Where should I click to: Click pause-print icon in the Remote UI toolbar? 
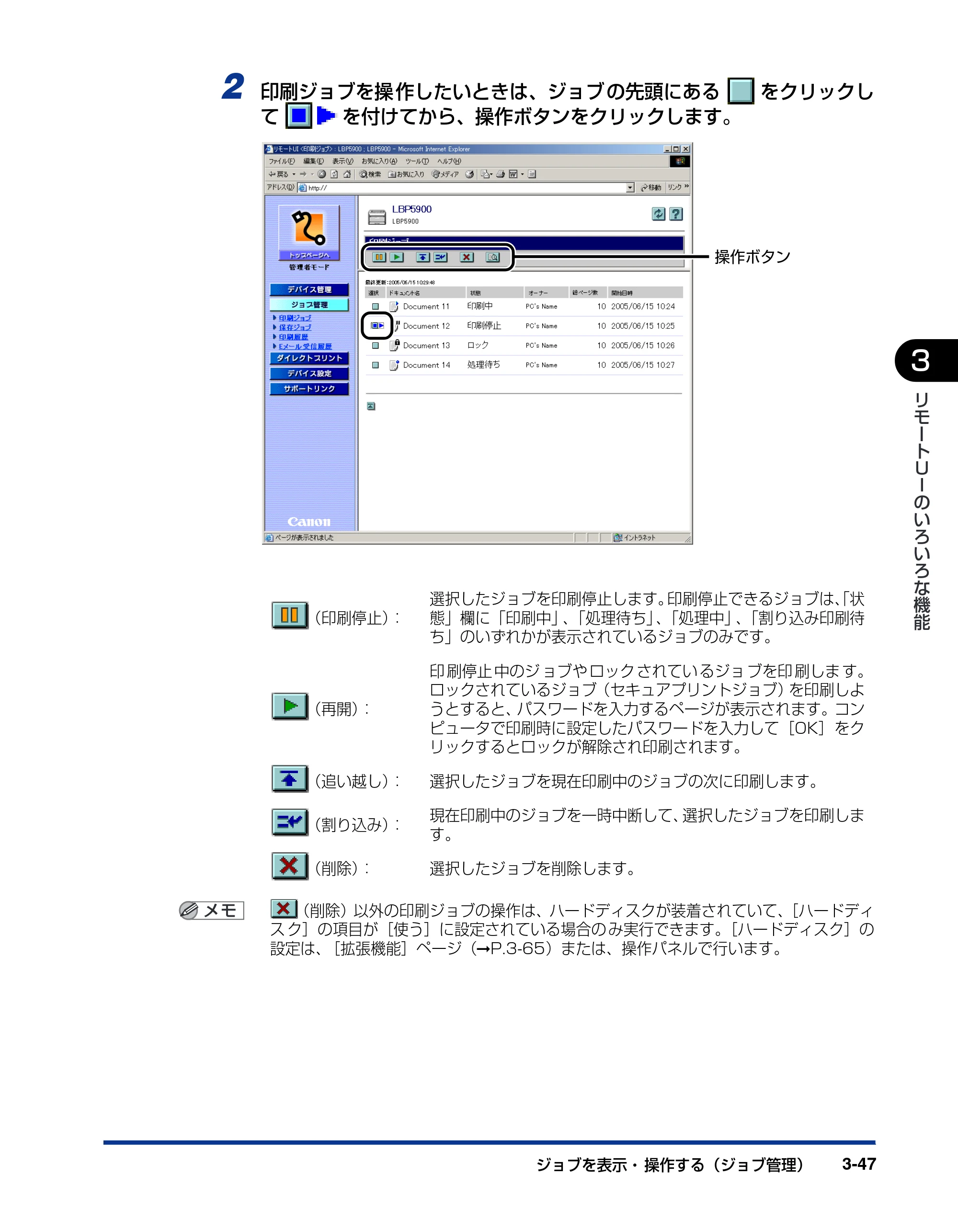[x=379, y=257]
